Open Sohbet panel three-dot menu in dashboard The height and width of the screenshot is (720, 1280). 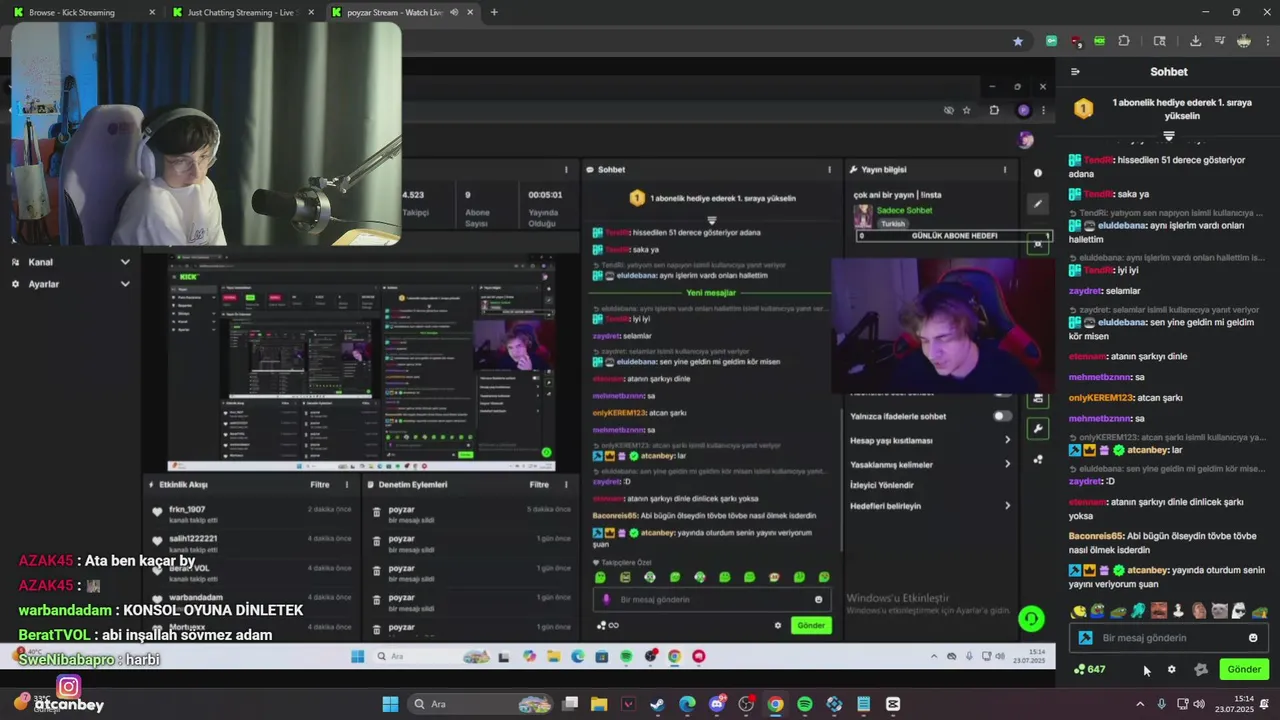829,170
